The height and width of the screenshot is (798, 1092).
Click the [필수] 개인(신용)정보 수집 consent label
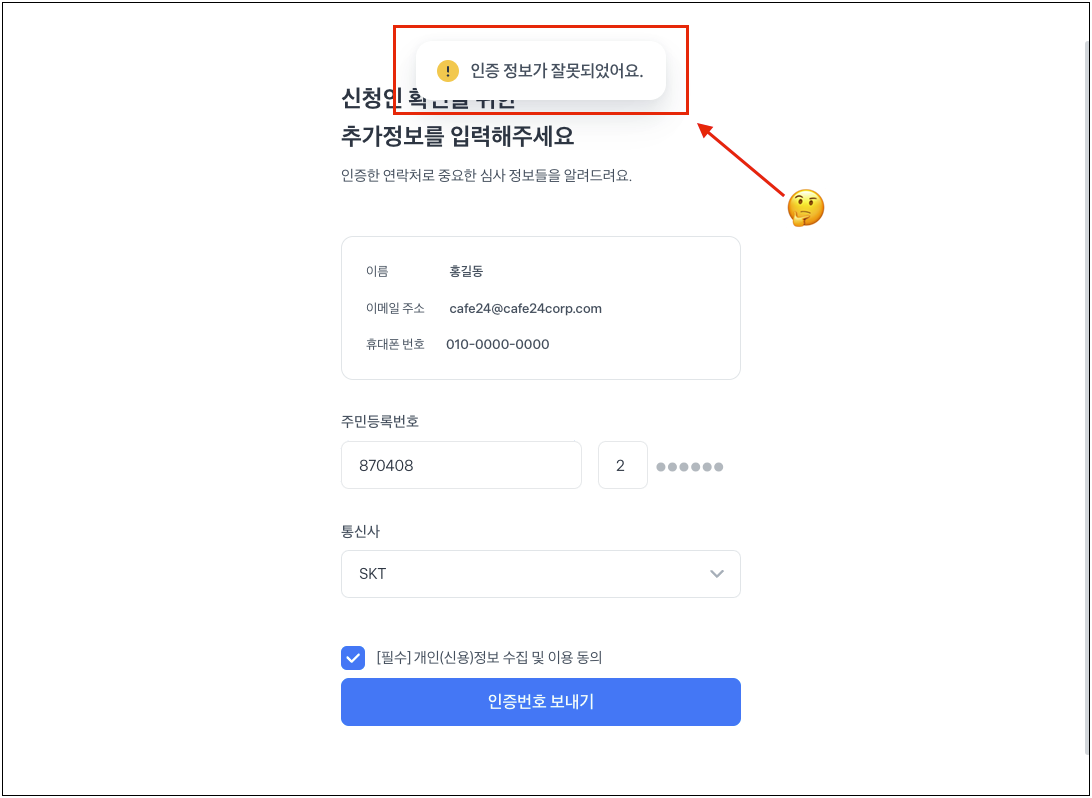pos(489,657)
